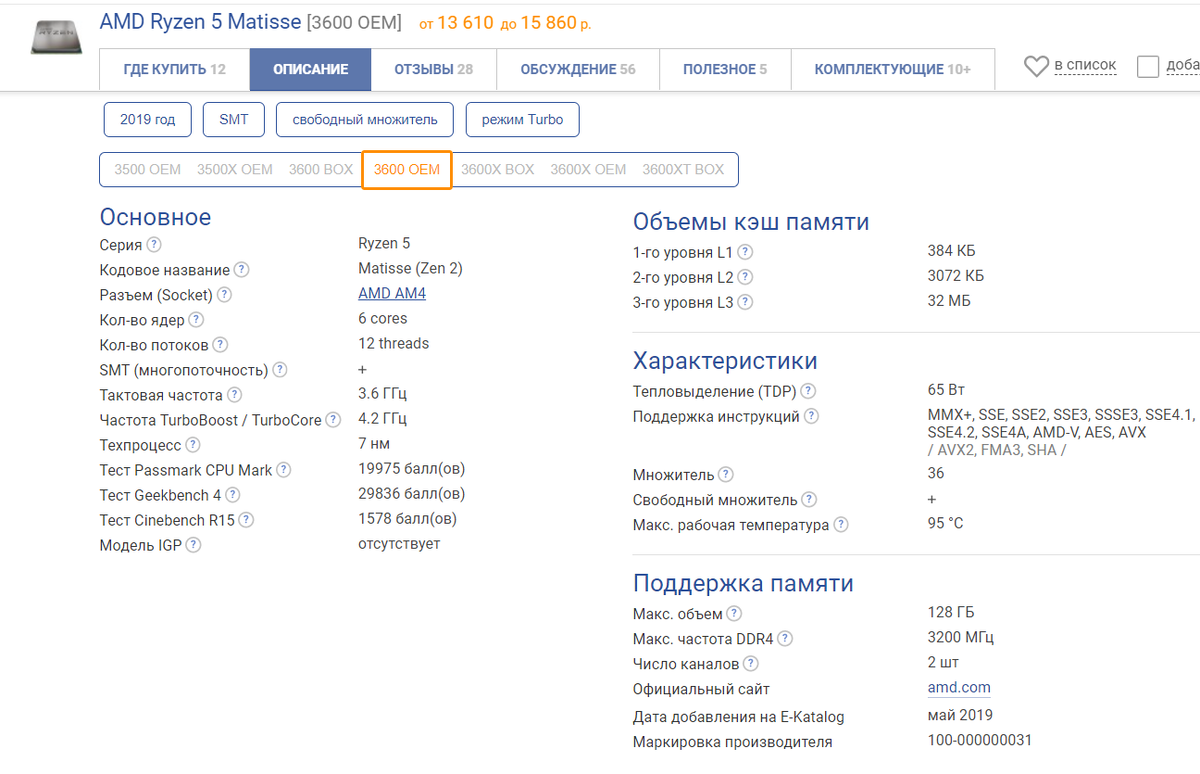Click the '2019 год' tag button
This screenshot has height=774, width=1200.
(148, 120)
